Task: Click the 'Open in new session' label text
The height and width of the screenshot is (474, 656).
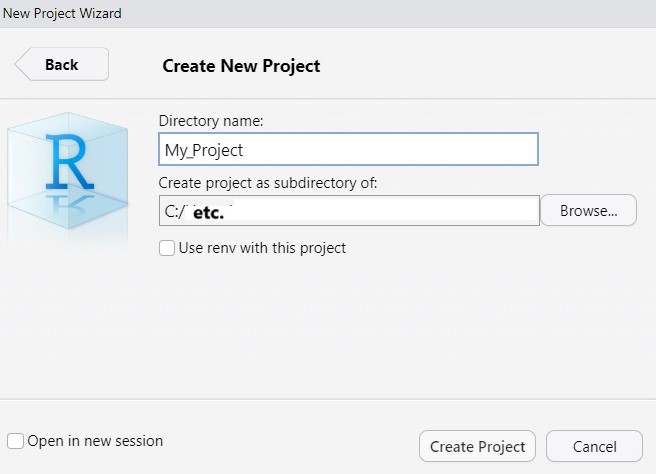Action: click(x=95, y=441)
